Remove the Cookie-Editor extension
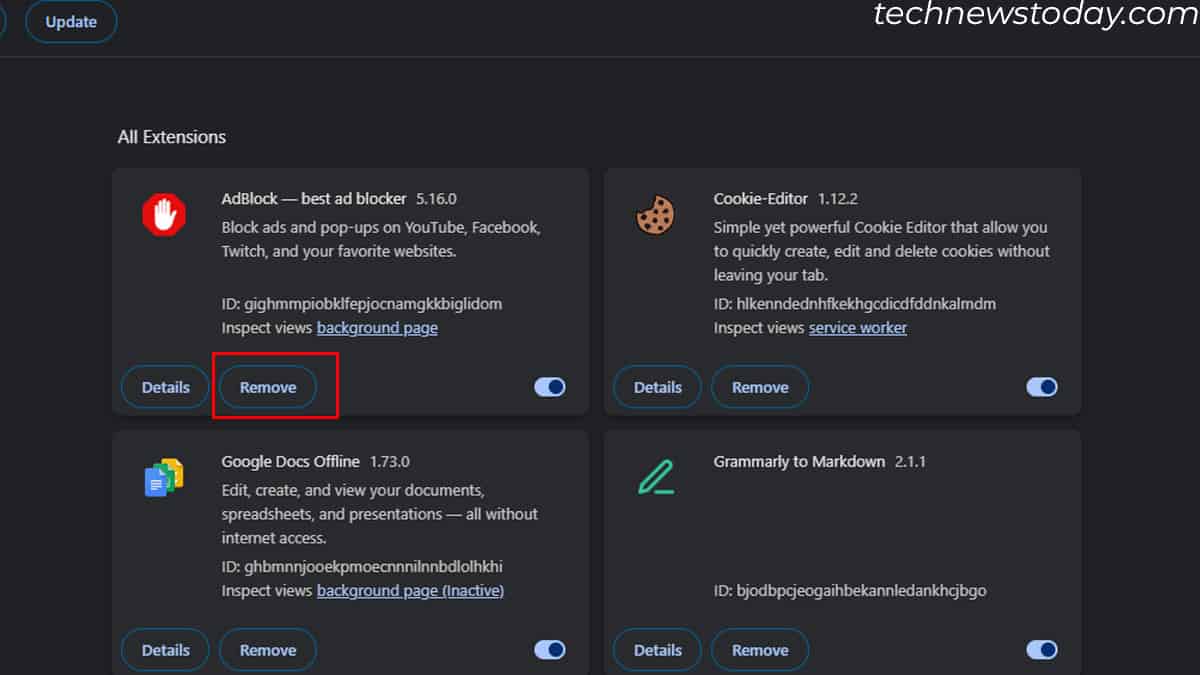This screenshot has width=1200, height=675. (x=760, y=387)
